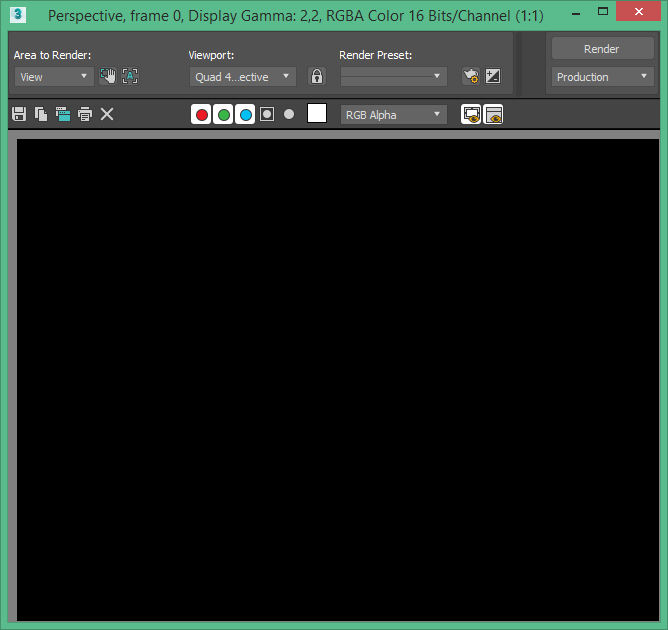This screenshot has width=668, height=630.
Task: Open the Production render mode dropdown
Action: [x=602, y=77]
